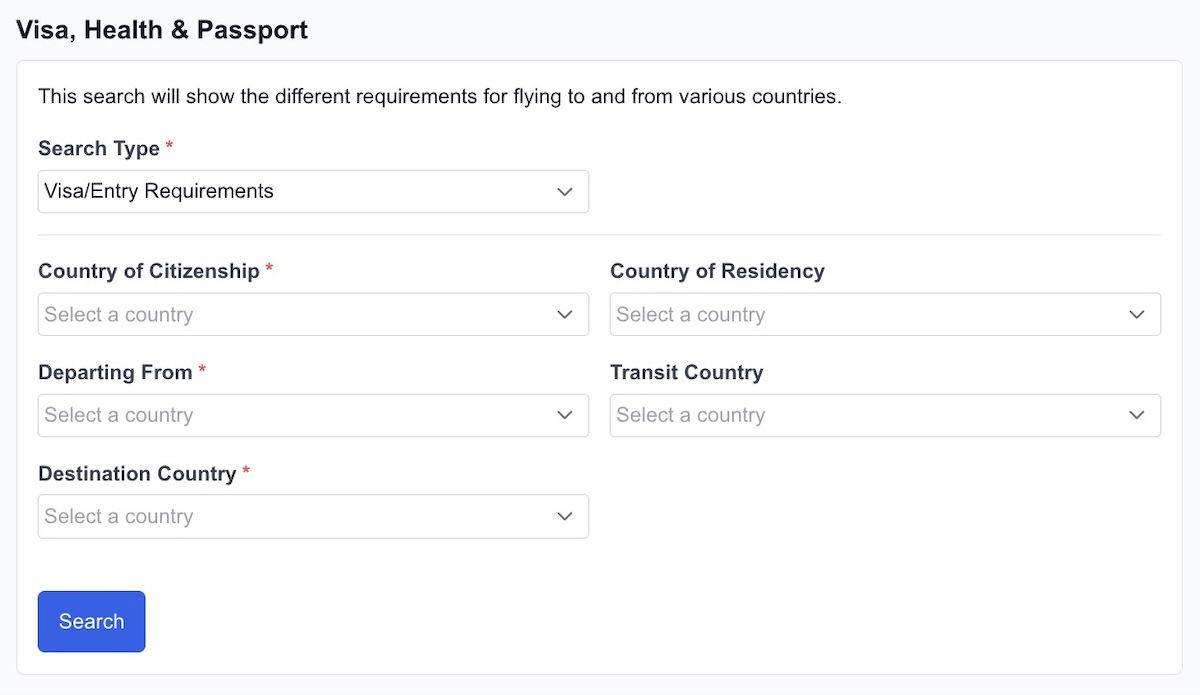The height and width of the screenshot is (695, 1200).
Task: Open the Search Type dropdown
Action: (300, 191)
